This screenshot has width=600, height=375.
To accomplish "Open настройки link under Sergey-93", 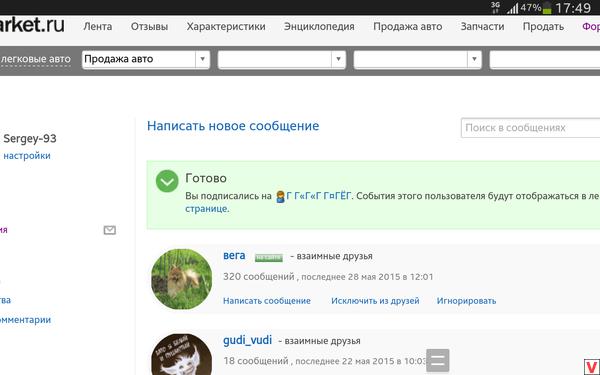I will click(x=27, y=156).
